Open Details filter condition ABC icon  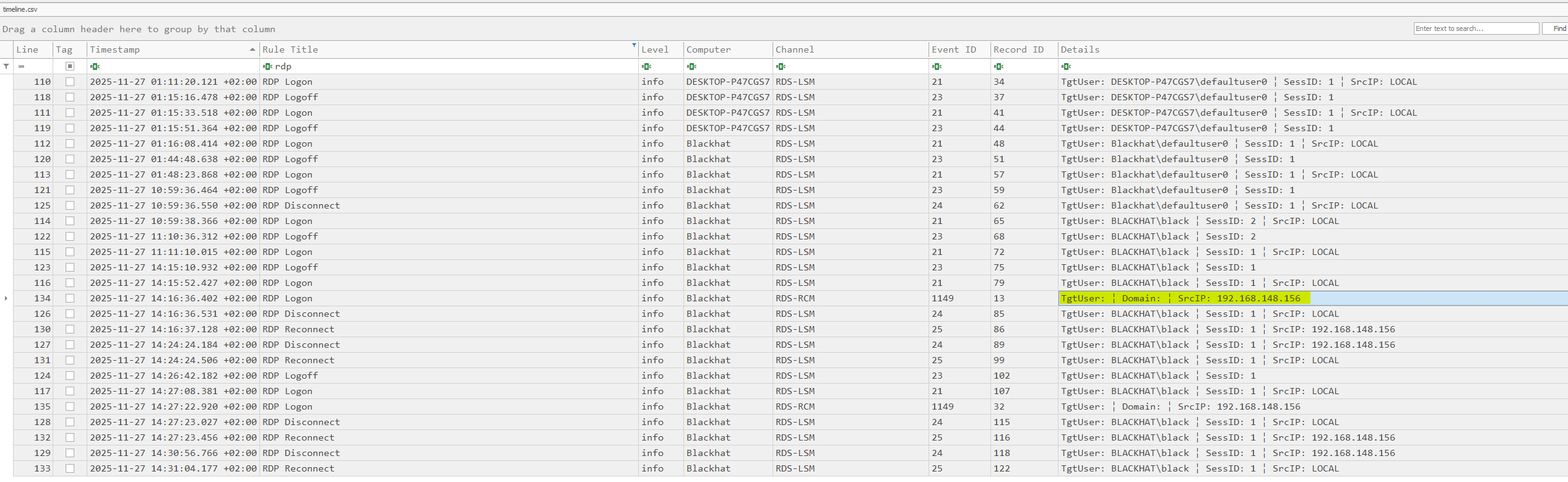click(x=1065, y=66)
